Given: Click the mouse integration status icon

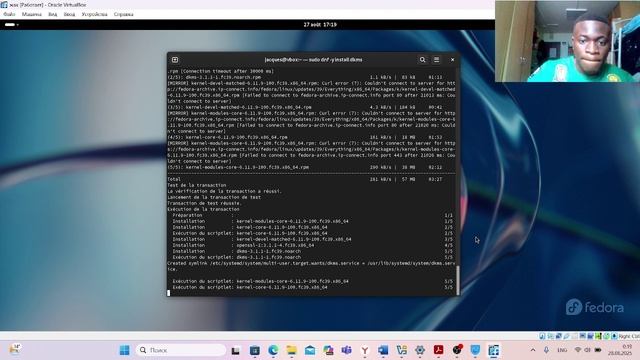Looking at the screenshot, I should (x=606, y=336).
